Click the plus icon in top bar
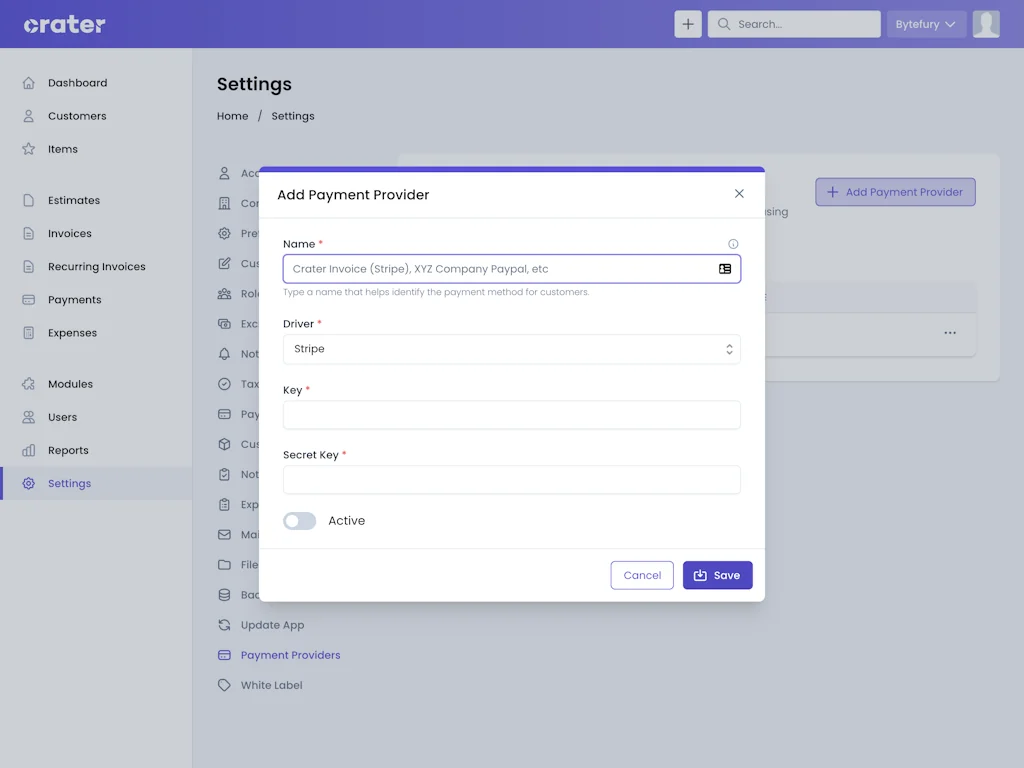This screenshot has height=768, width=1024. (x=688, y=24)
